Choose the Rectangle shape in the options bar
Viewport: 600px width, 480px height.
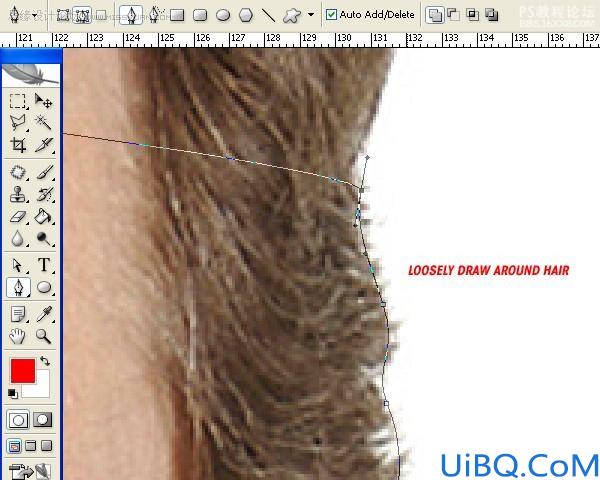(177, 15)
